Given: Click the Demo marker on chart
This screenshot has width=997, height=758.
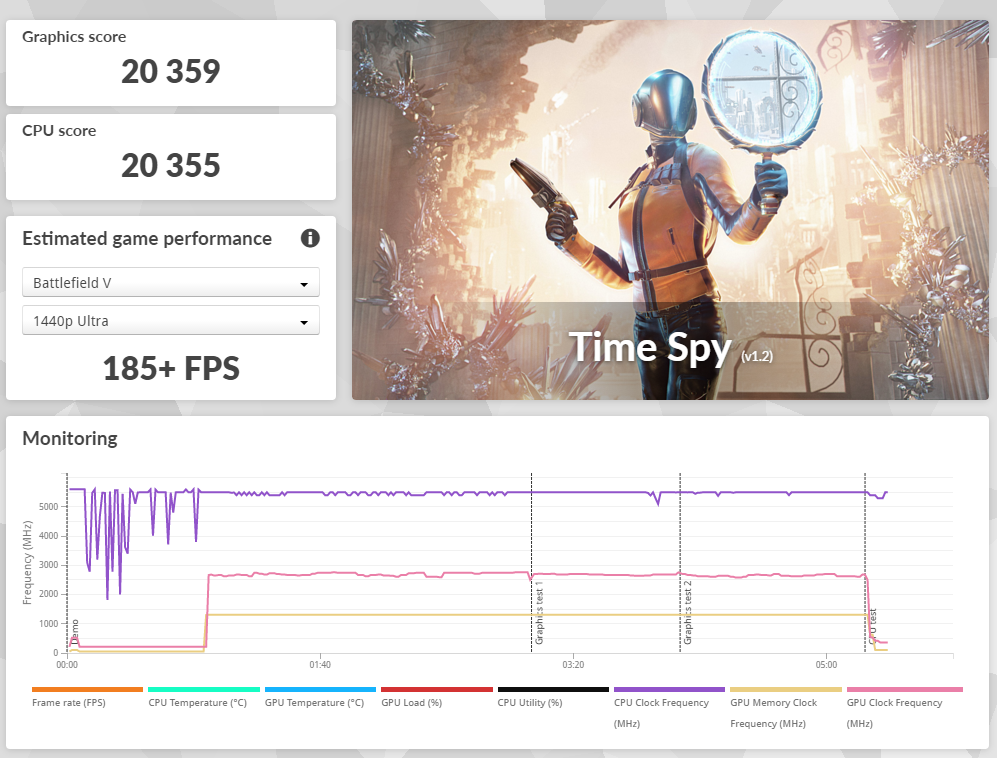Looking at the screenshot, I should point(75,632).
